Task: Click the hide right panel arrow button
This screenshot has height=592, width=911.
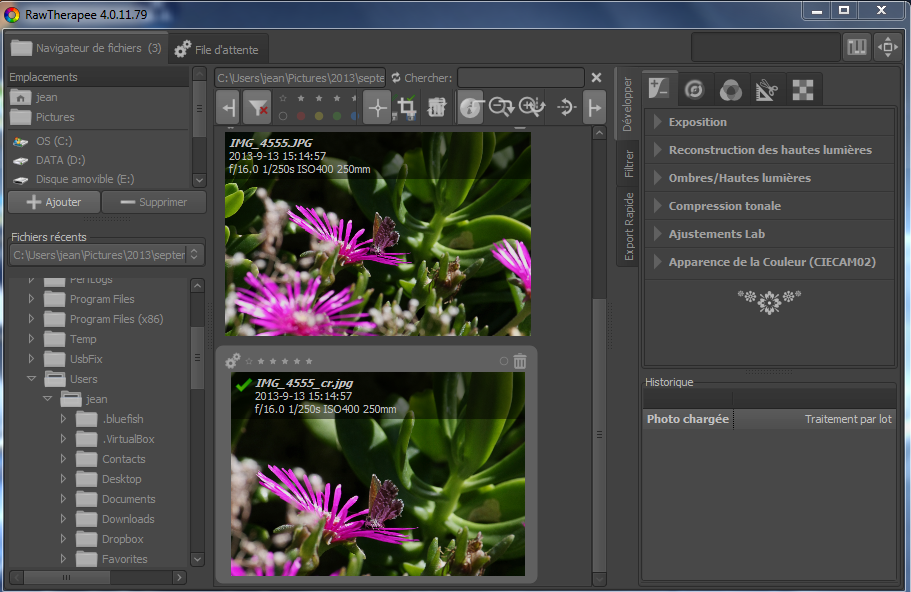Action: coord(594,107)
